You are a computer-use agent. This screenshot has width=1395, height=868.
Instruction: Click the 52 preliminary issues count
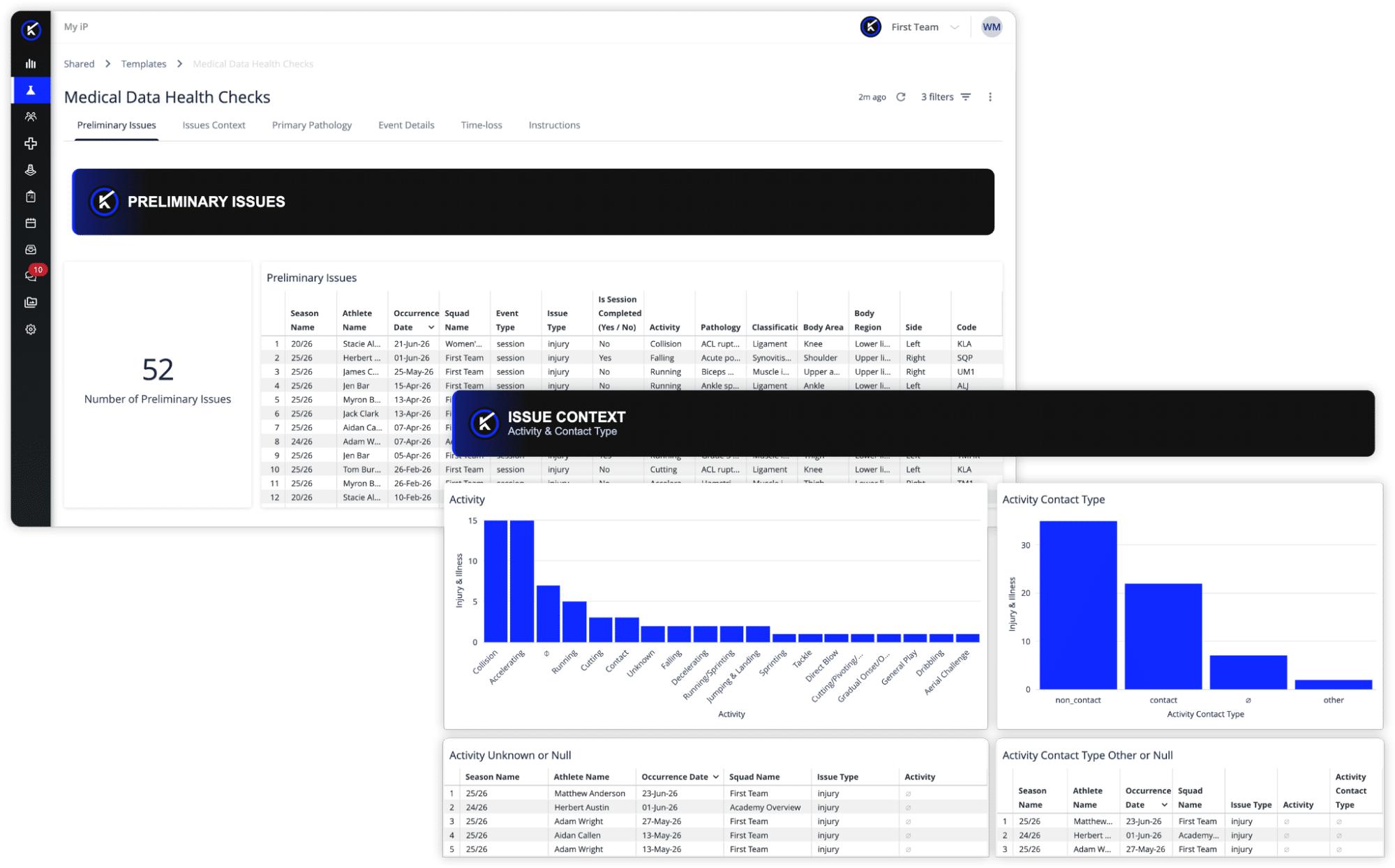[x=158, y=369]
